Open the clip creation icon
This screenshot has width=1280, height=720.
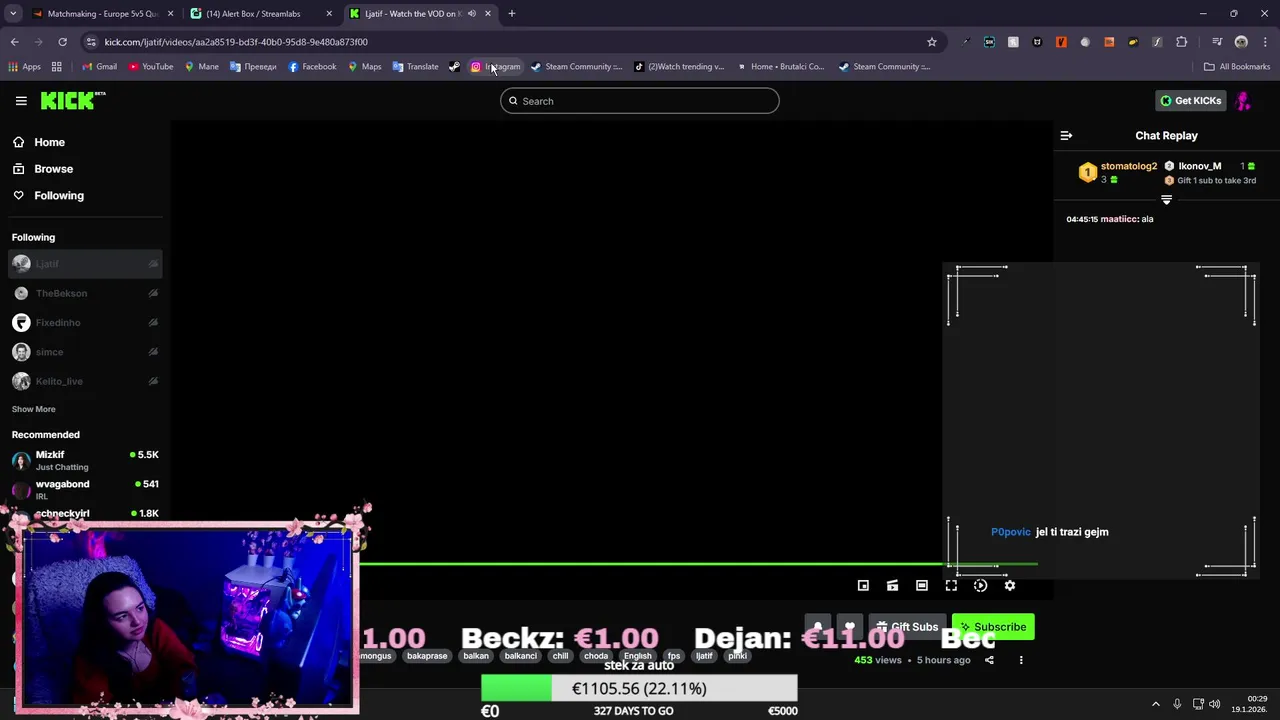click(x=892, y=586)
